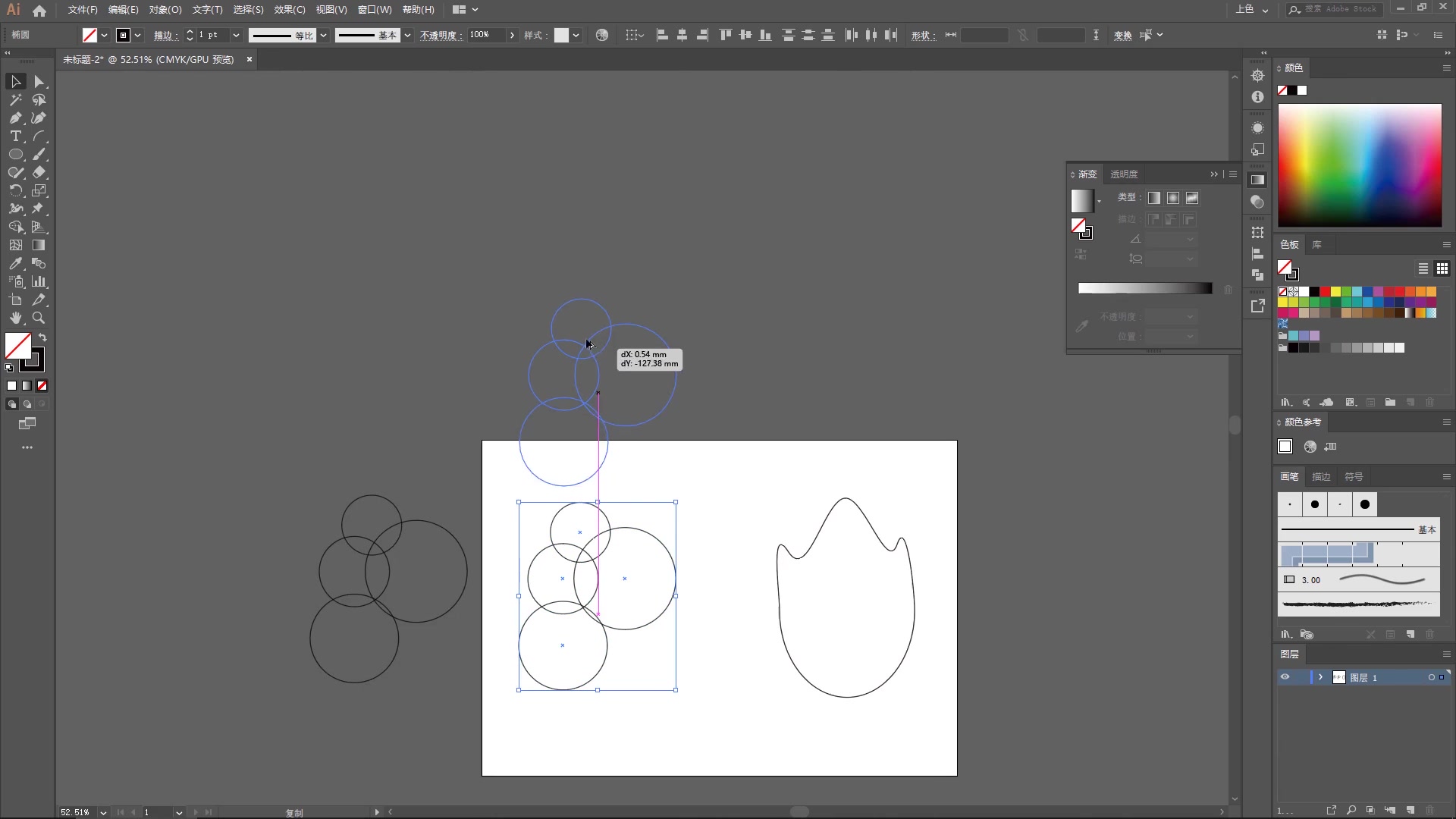The image size is (1456, 819).
Task: Click the 图层1 layer entry
Action: tap(1365, 677)
